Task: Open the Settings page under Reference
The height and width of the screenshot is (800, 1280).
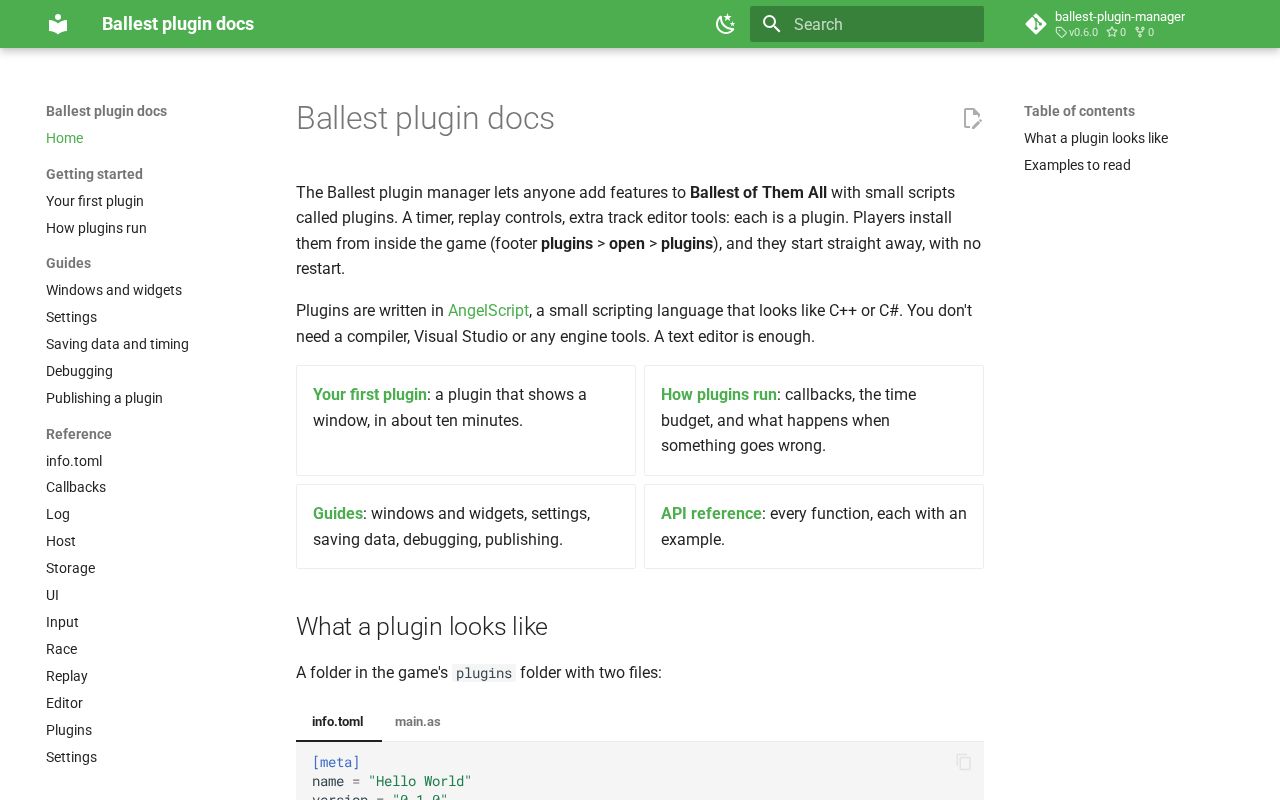Action: click(72, 757)
